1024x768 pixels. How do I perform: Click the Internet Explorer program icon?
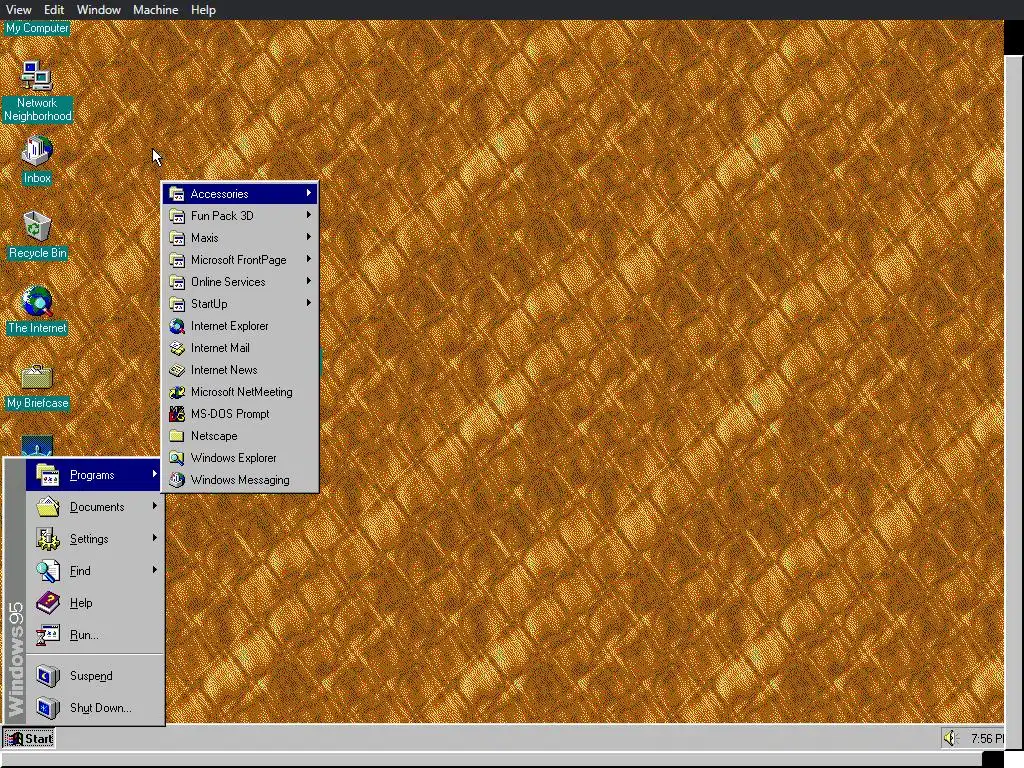177,326
